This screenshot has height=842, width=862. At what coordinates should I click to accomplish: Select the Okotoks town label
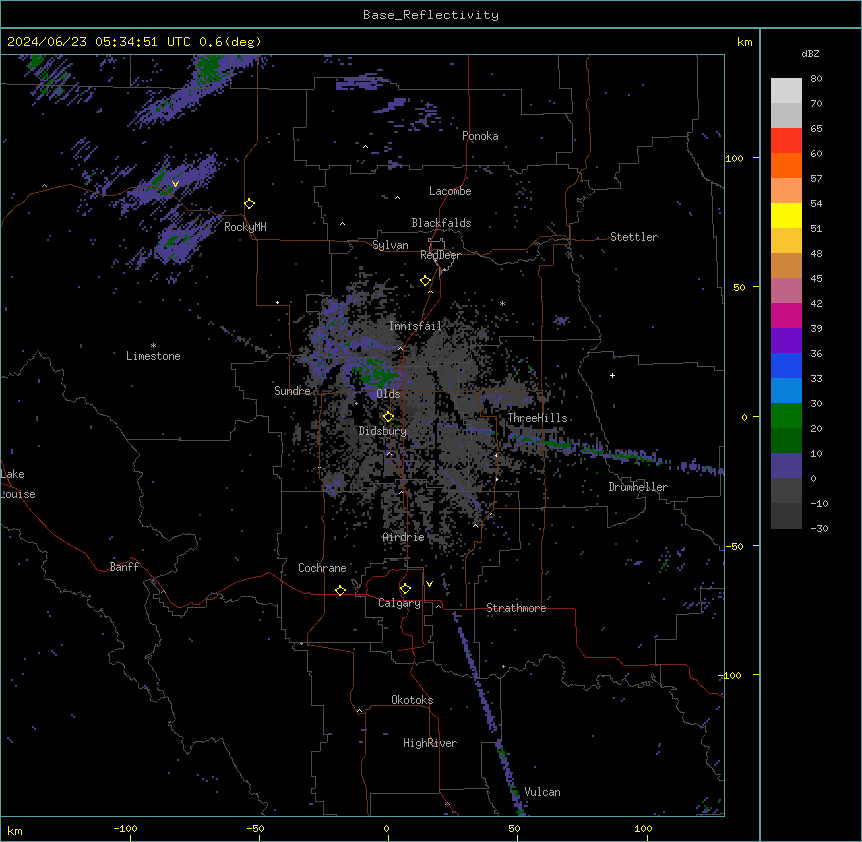tap(412, 700)
